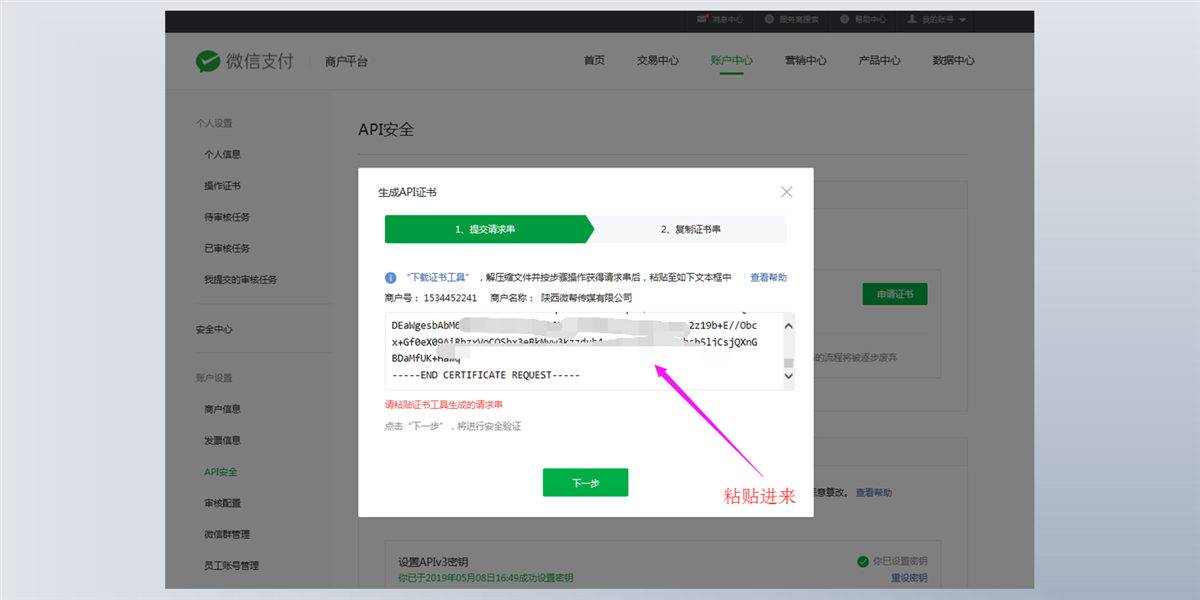
Task: Click the 个人设置 sidebar heading
Action: click(214, 124)
